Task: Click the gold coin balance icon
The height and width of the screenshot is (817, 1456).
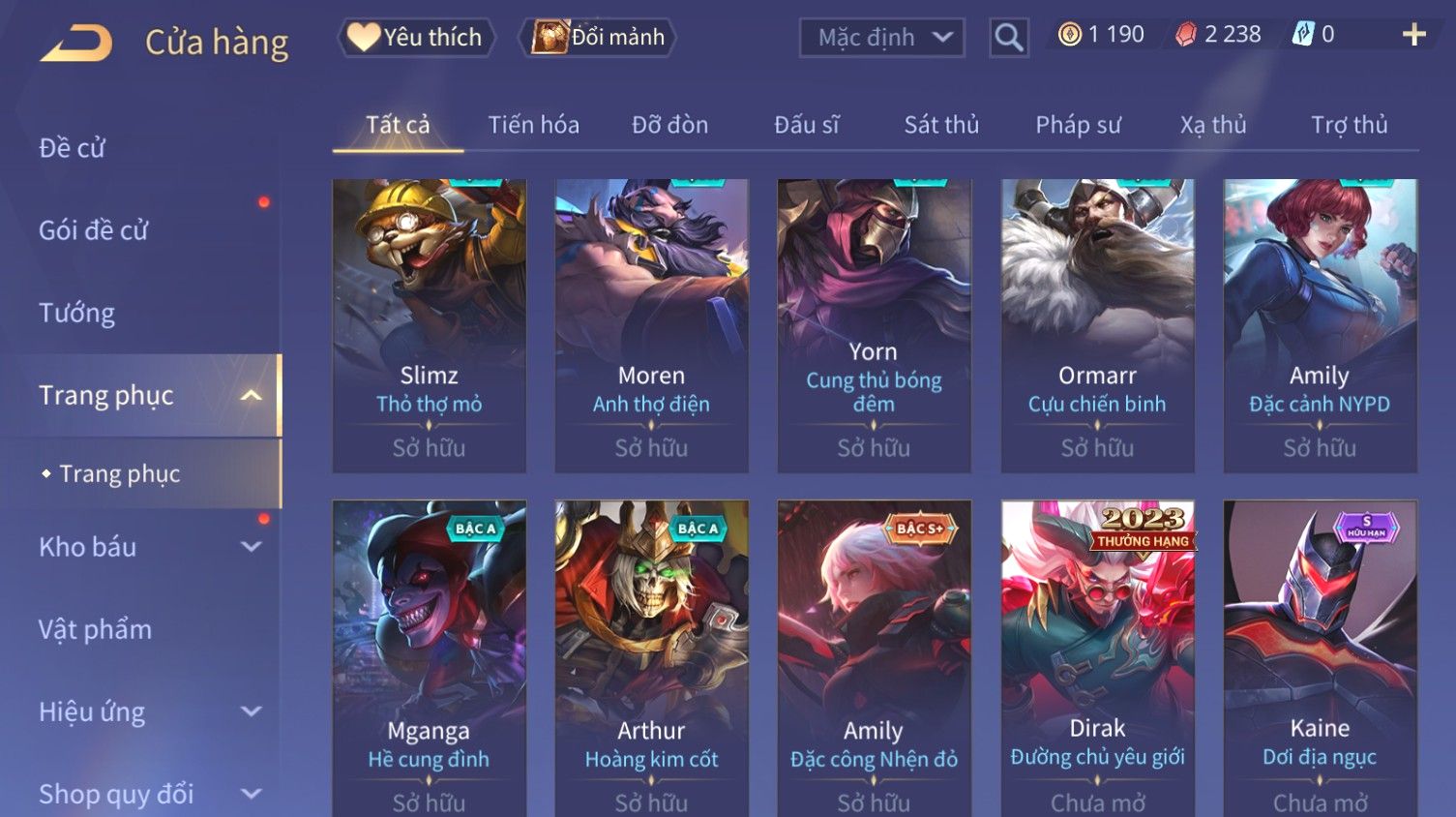Action: 1069,35
